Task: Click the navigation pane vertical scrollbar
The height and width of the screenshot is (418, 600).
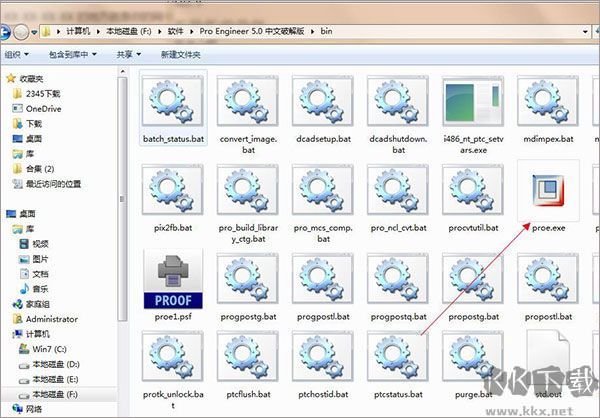Action: (122, 199)
